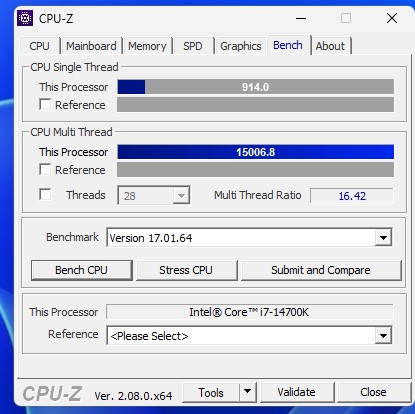Click Submit and Compare
This screenshot has width=415, height=414.
coord(321,270)
